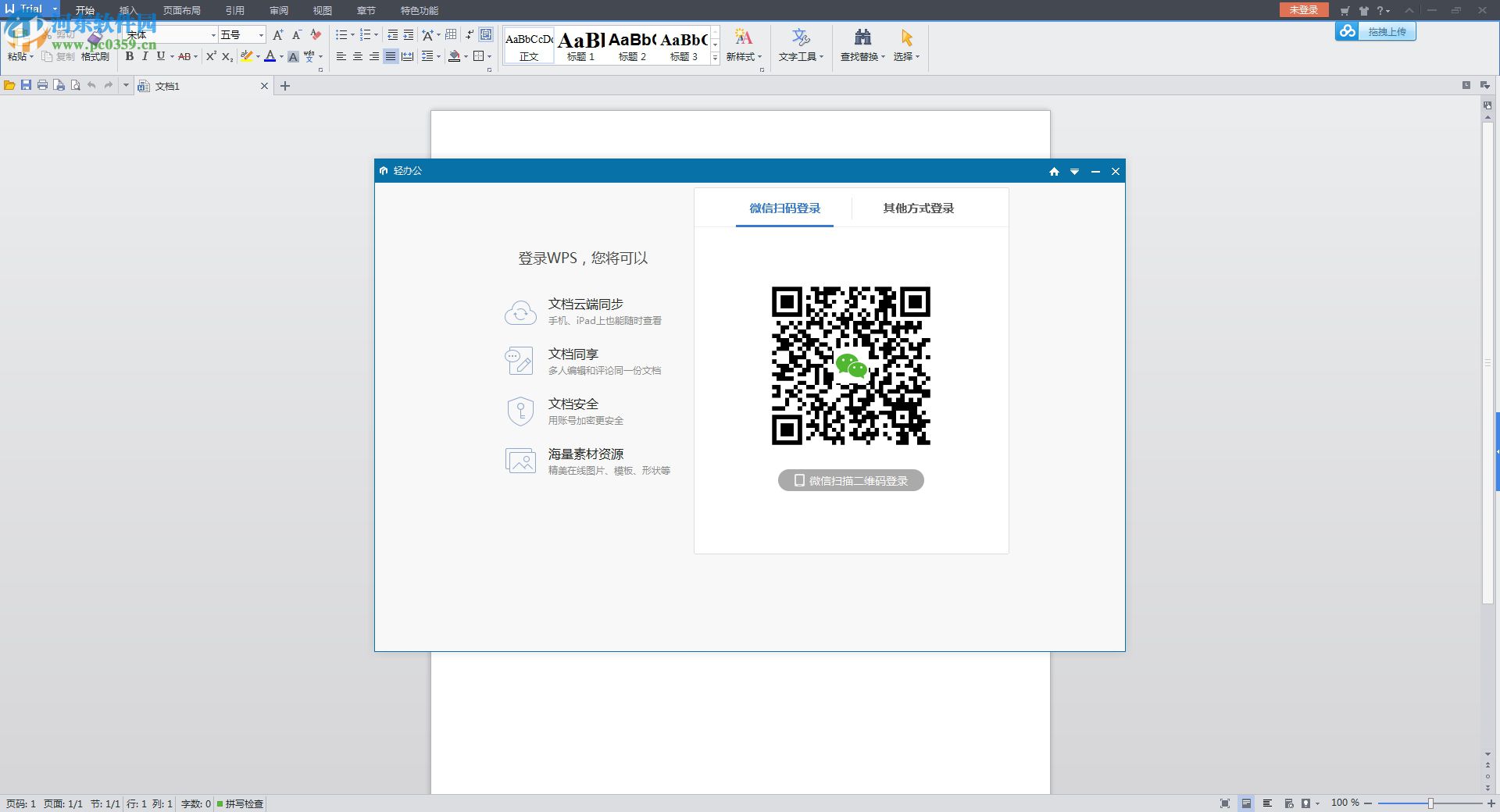
Task: Expand font color dropdown arrow
Action: point(281,56)
